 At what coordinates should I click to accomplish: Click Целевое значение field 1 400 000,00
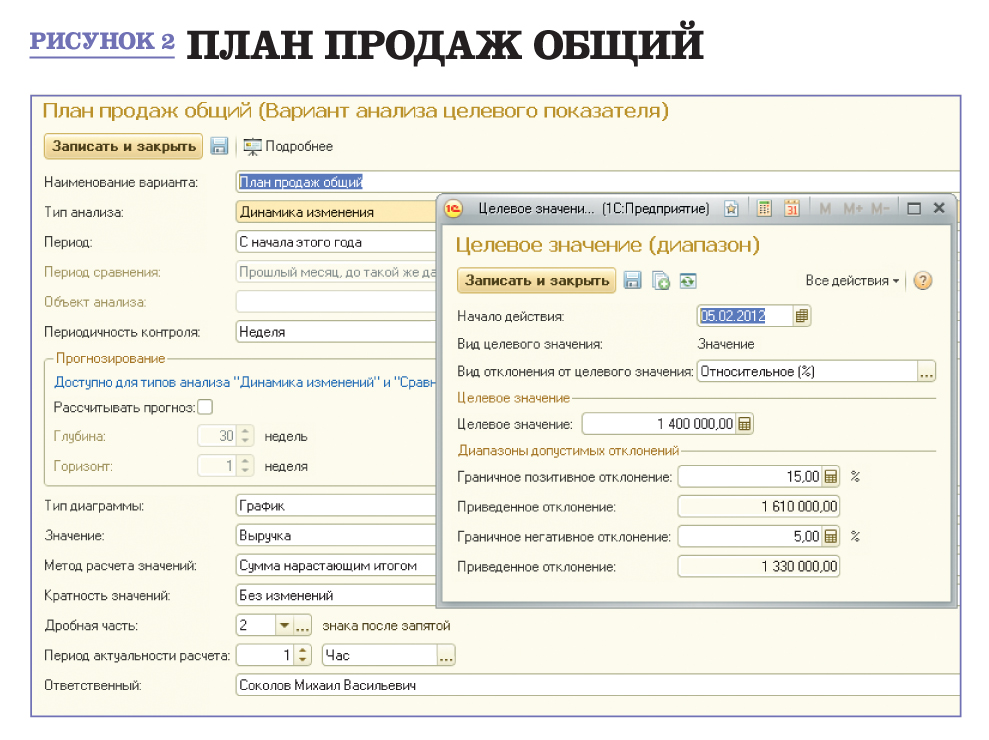(x=659, y=424)
